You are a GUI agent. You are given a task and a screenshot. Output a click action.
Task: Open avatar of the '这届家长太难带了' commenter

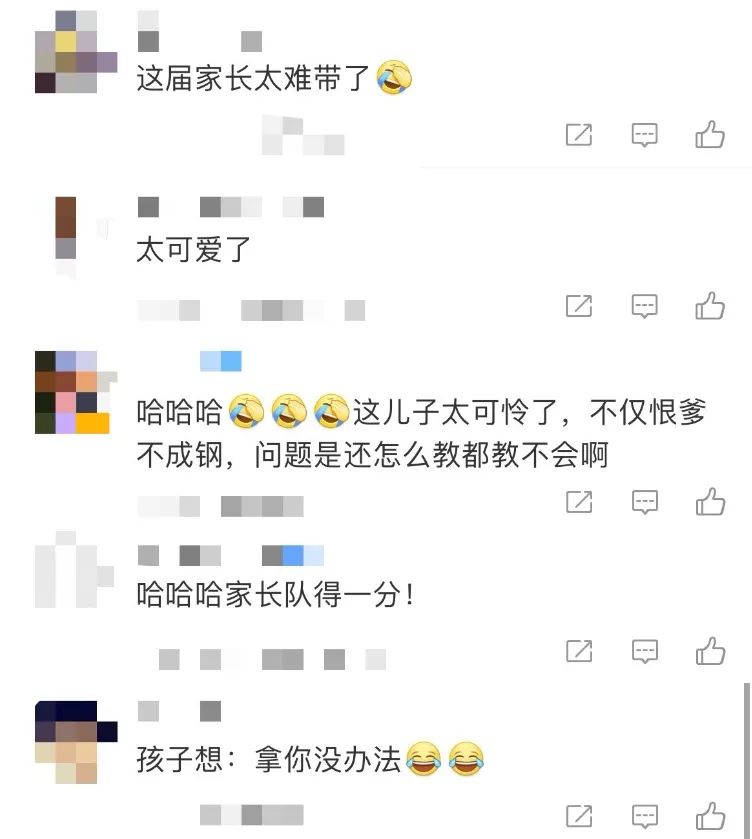pyautogui.click(x=76, y=52)
